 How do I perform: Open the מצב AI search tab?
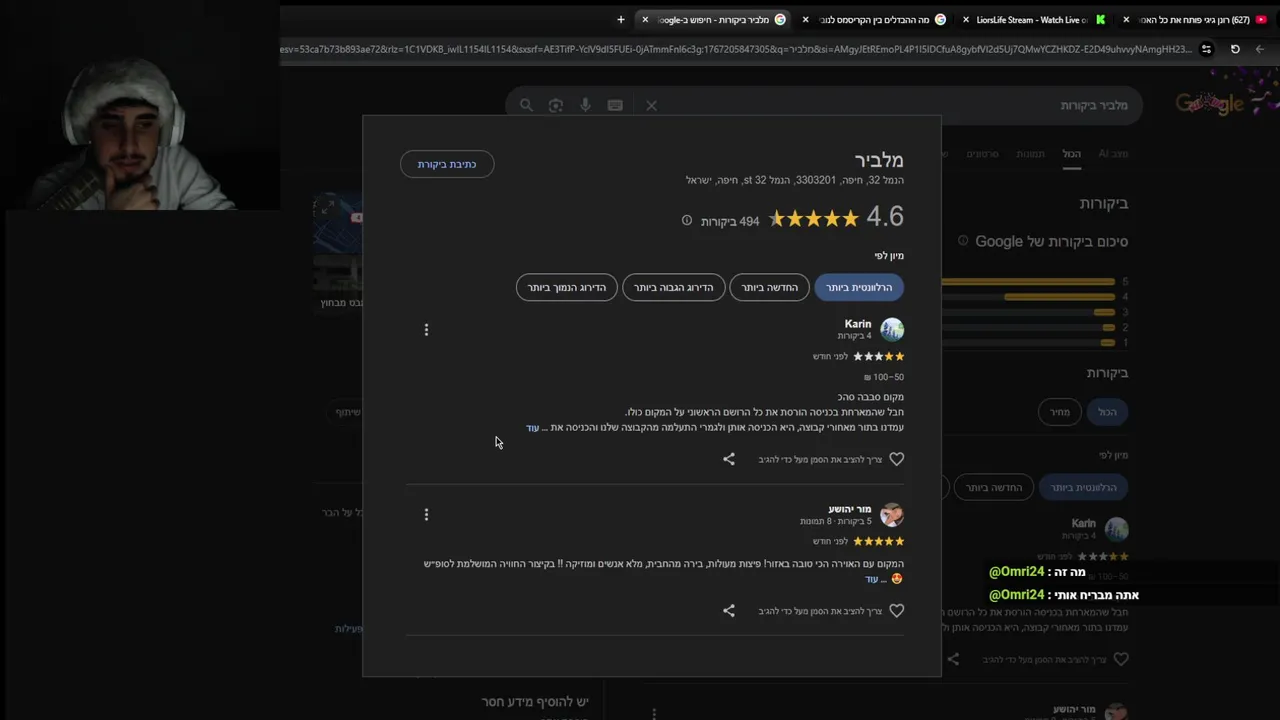[1113, 154]
